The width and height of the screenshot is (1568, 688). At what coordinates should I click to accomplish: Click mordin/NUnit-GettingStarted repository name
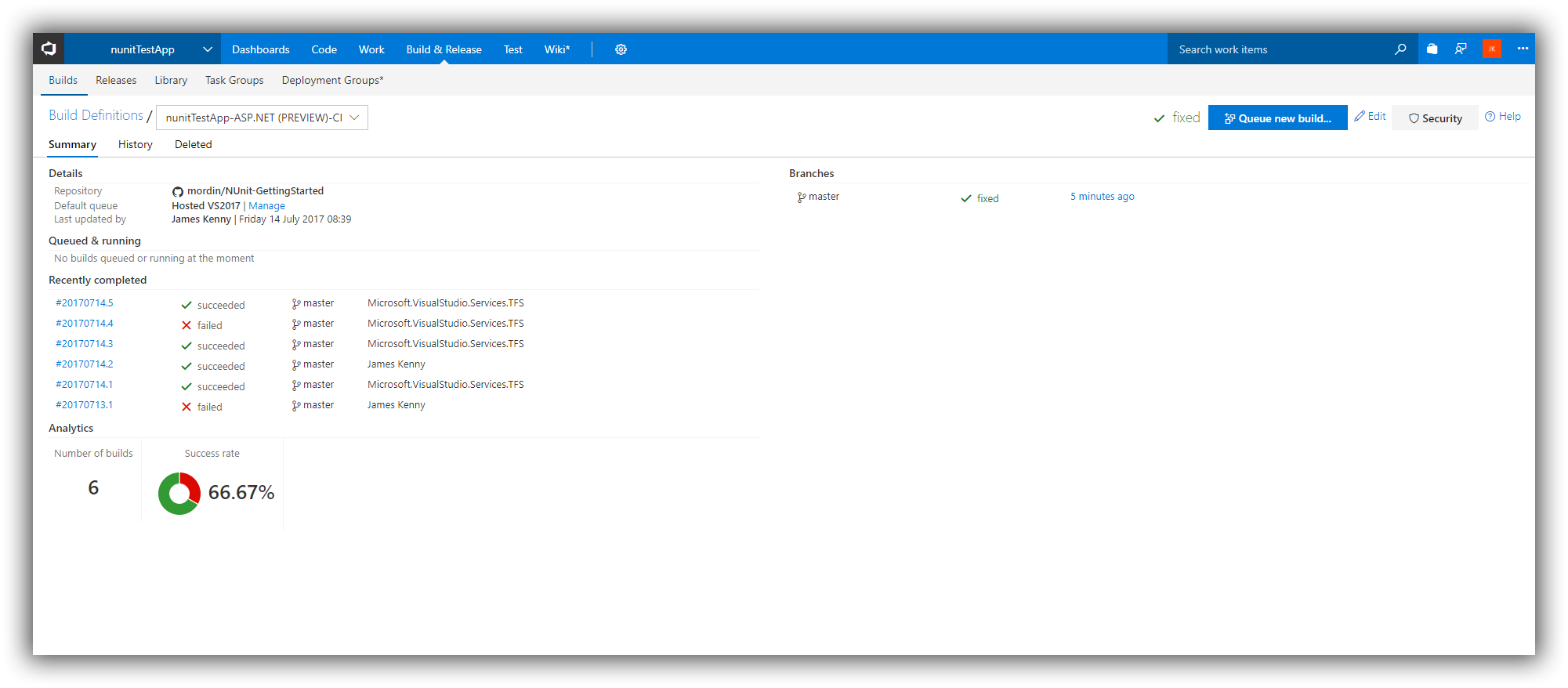coord(255,191)
